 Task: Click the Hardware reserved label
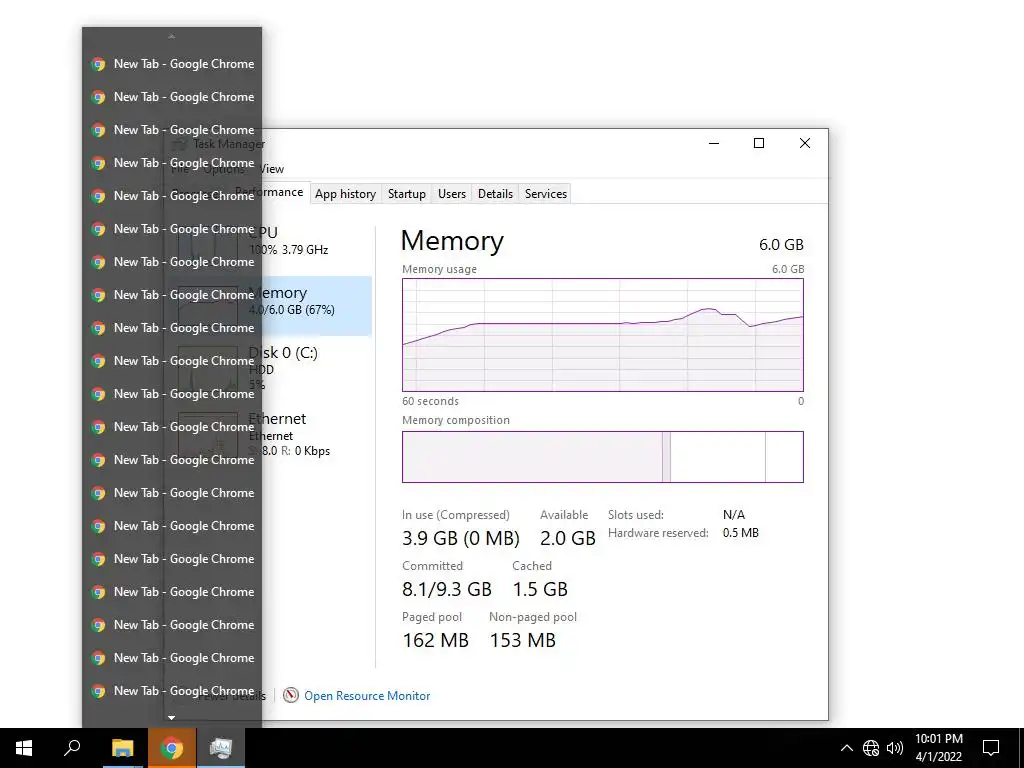point(658,533)
